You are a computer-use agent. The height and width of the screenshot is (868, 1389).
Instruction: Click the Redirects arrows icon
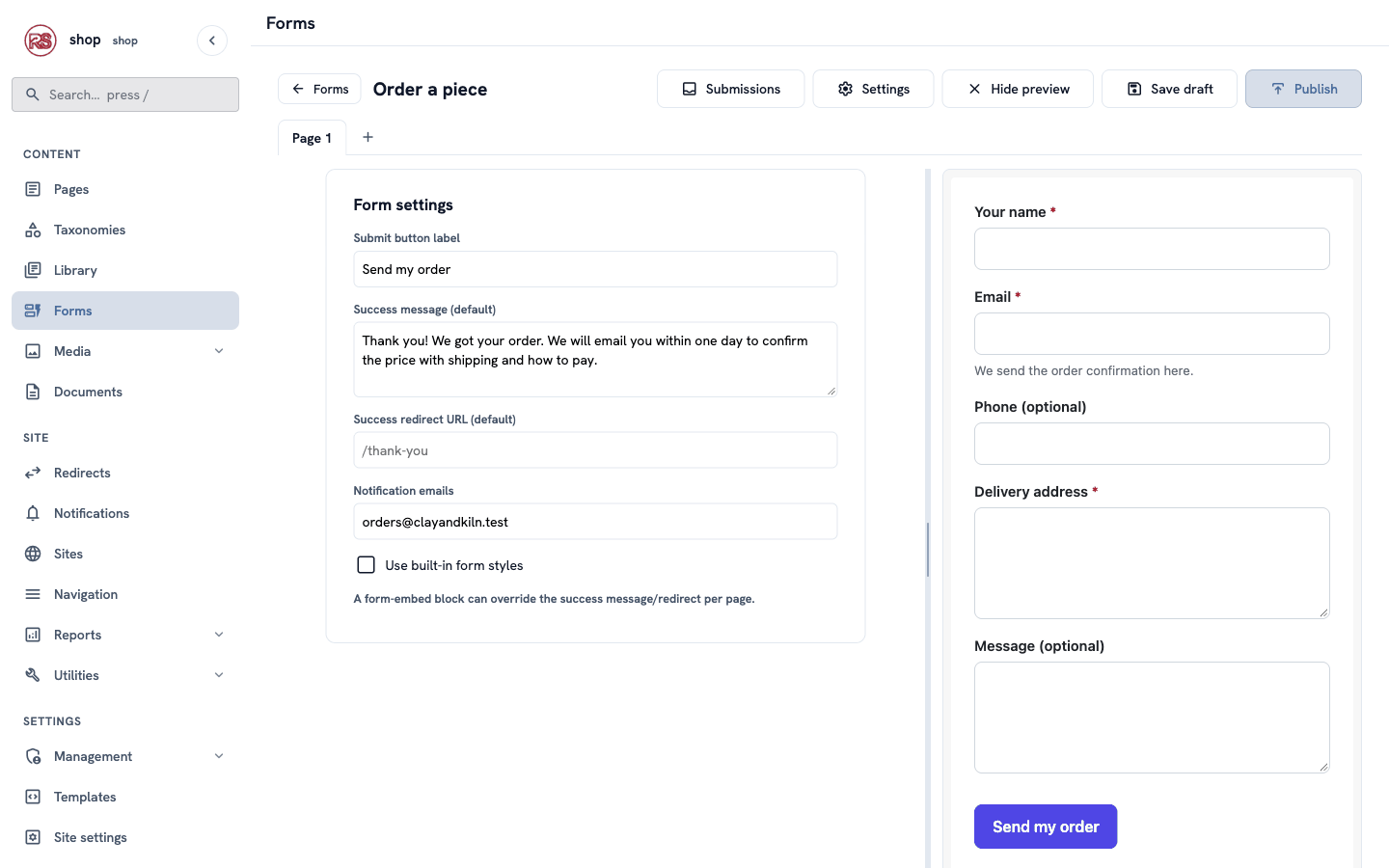coord(33,473)
